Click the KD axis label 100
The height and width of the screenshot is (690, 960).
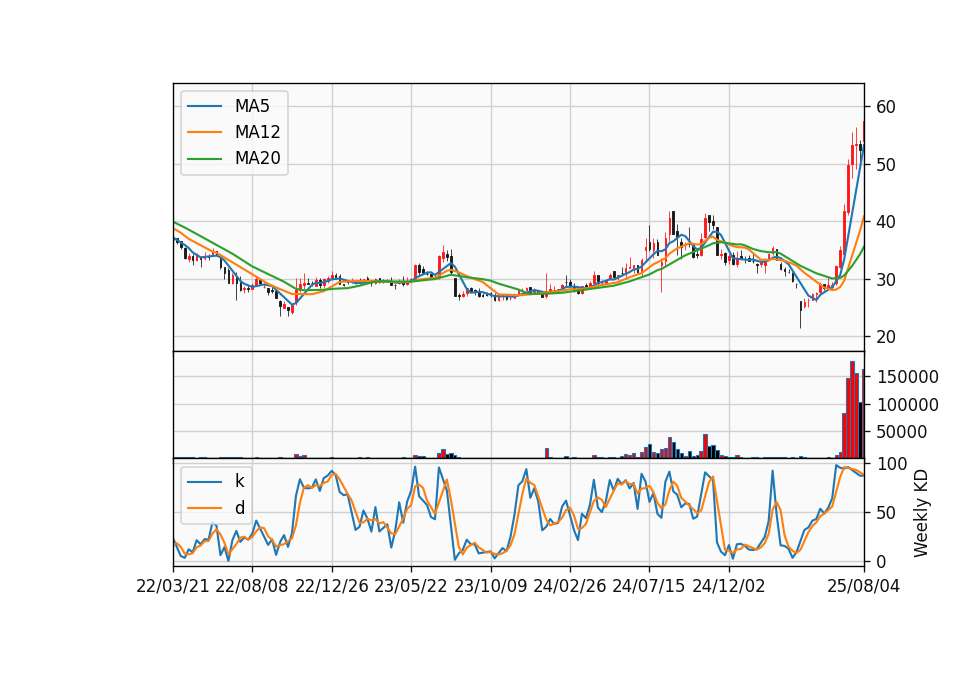point(892,464)
